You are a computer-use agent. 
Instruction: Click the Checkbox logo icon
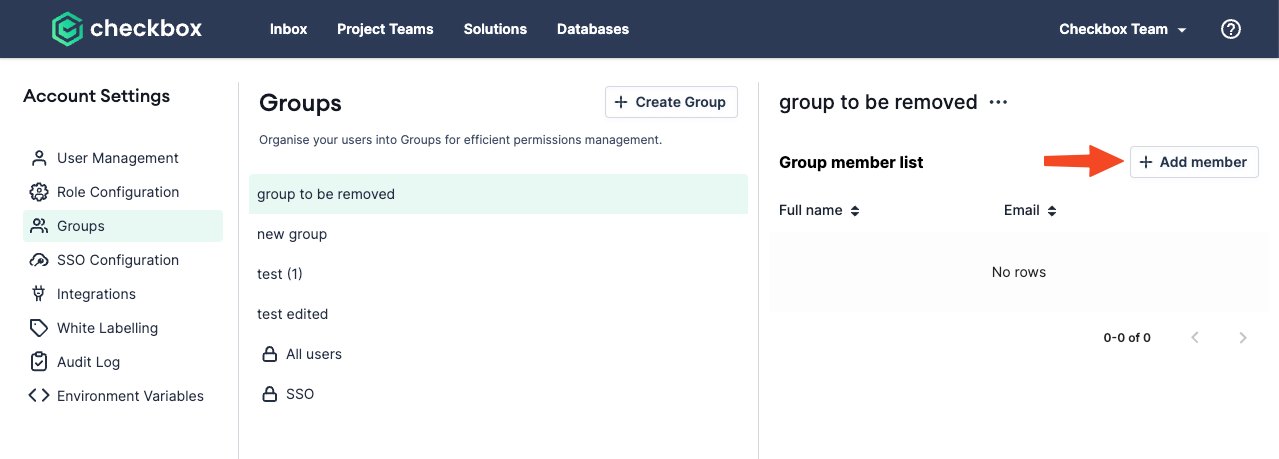pyautogui.click(x=67, y=29)
